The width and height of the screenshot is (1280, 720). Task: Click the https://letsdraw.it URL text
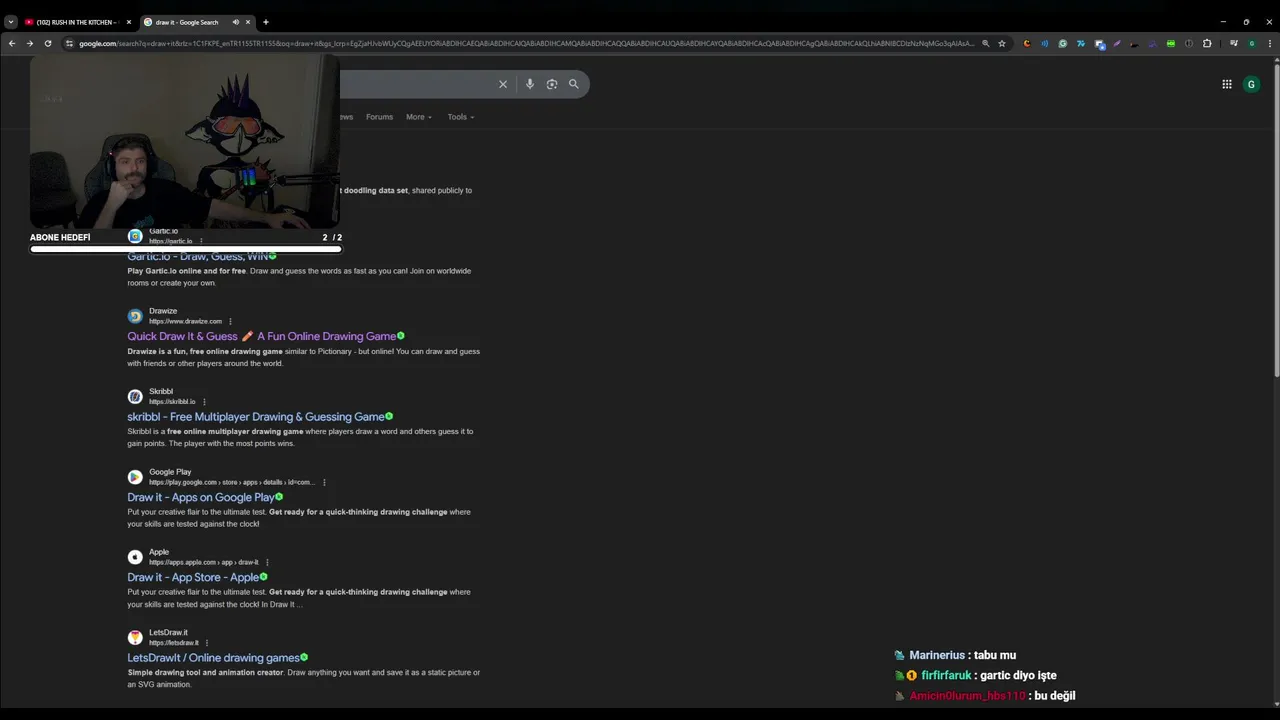point(174,643)
